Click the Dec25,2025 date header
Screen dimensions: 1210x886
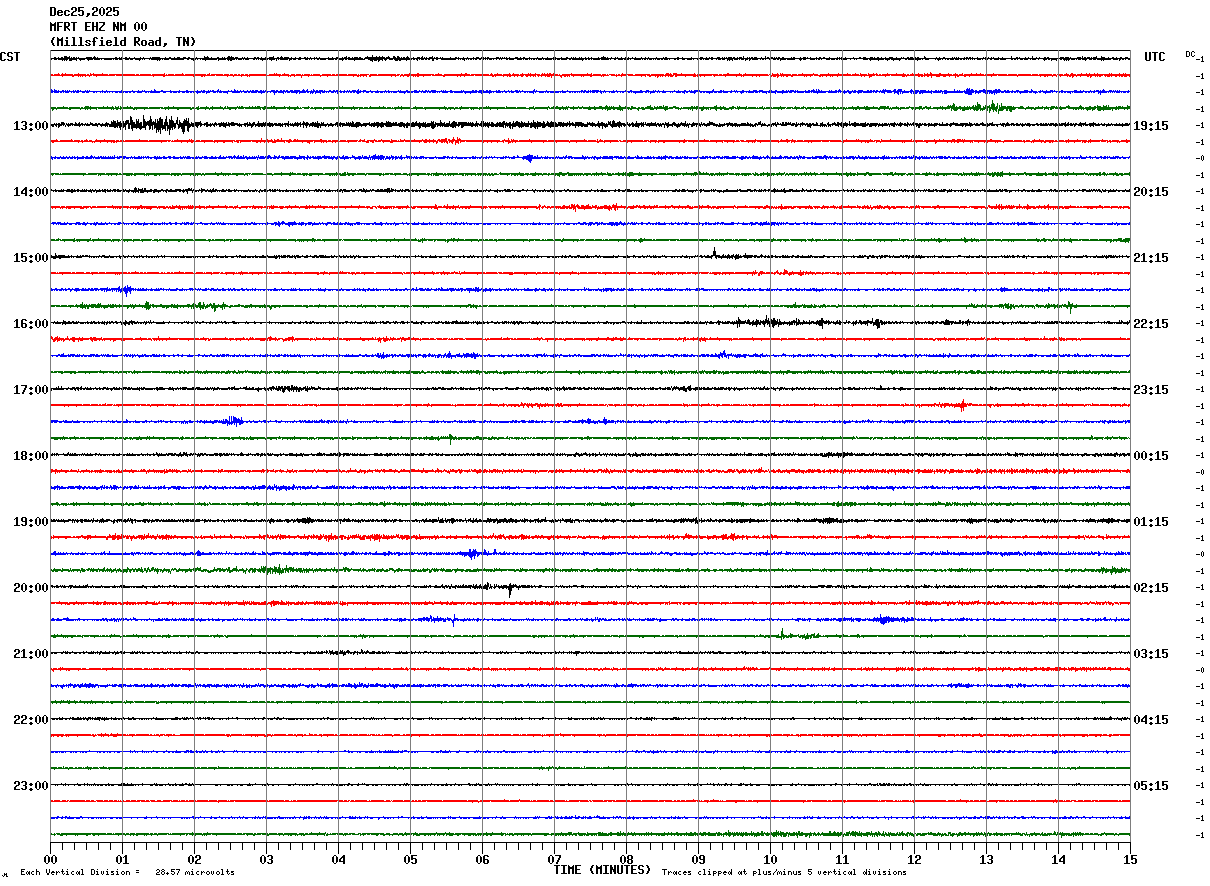point(84,12)
